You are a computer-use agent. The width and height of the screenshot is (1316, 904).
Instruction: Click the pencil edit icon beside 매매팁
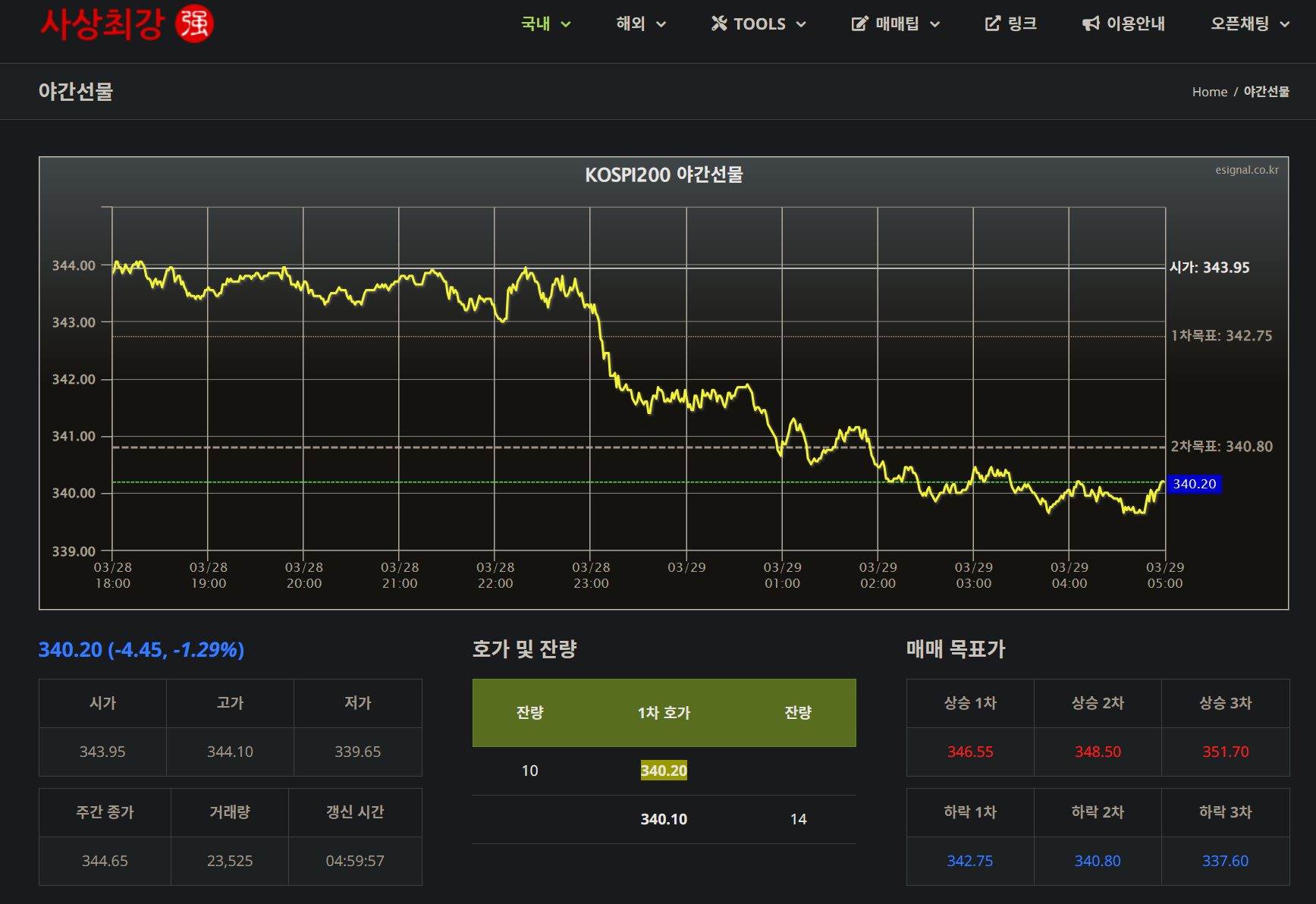pyautogui.click(x=859, y=24)
